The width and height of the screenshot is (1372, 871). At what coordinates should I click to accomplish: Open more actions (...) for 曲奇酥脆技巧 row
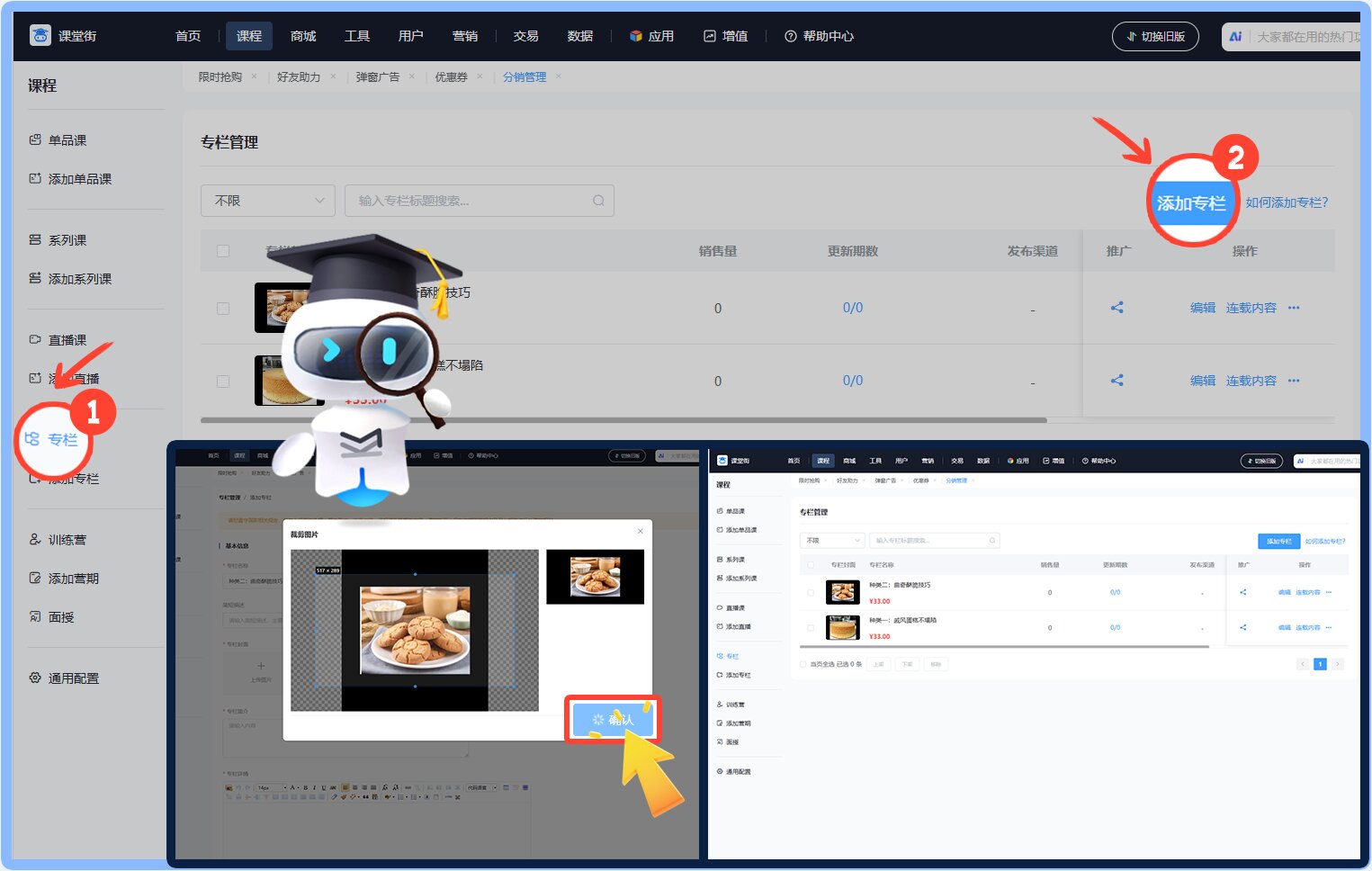click(x=1294, y=308)
